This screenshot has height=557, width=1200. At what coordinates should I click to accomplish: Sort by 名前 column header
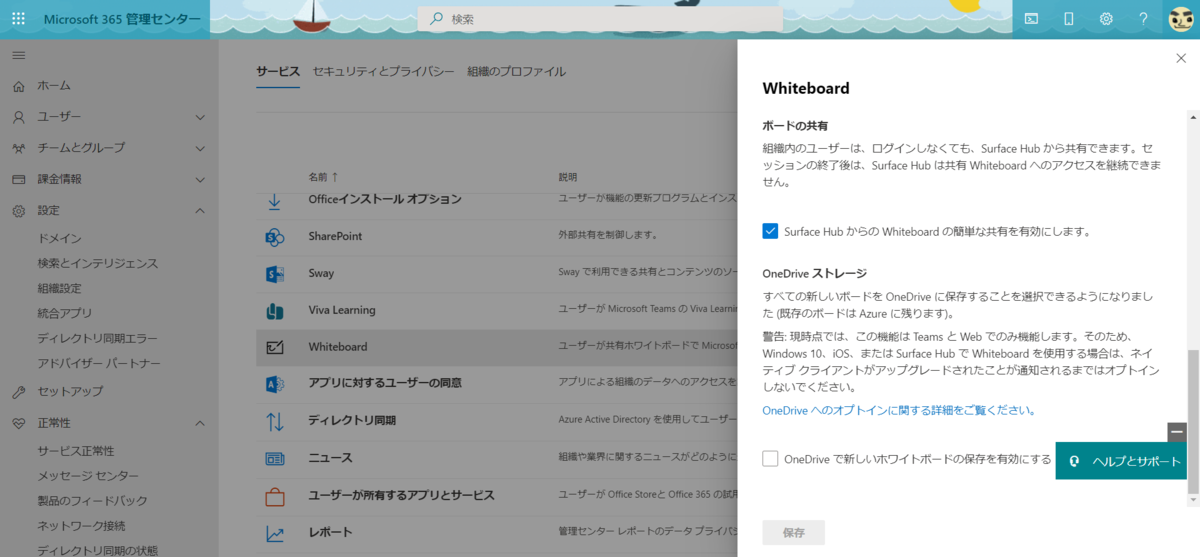pos(323,177)
